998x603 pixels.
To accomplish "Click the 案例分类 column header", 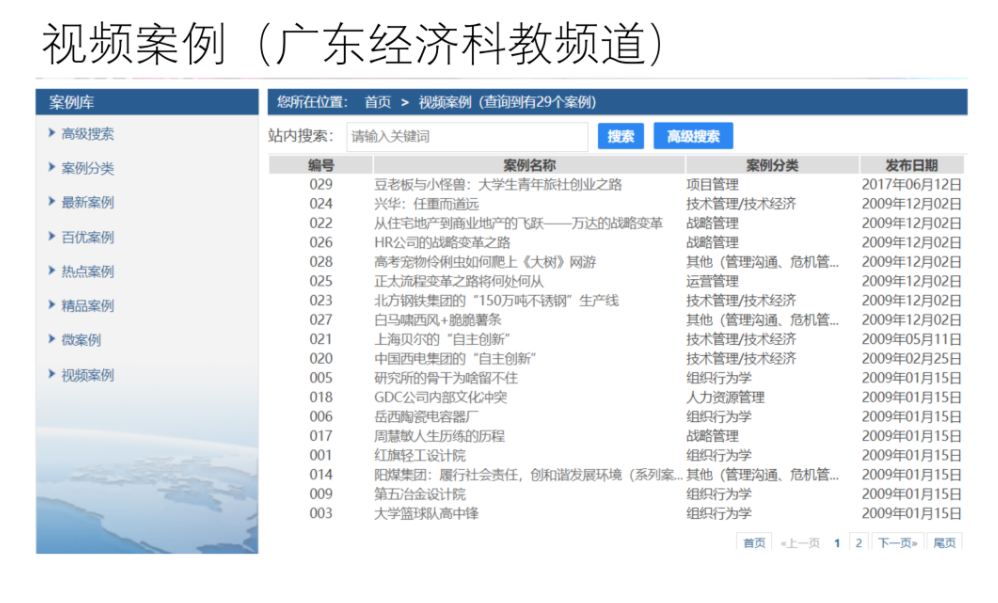I will [772, 166].
